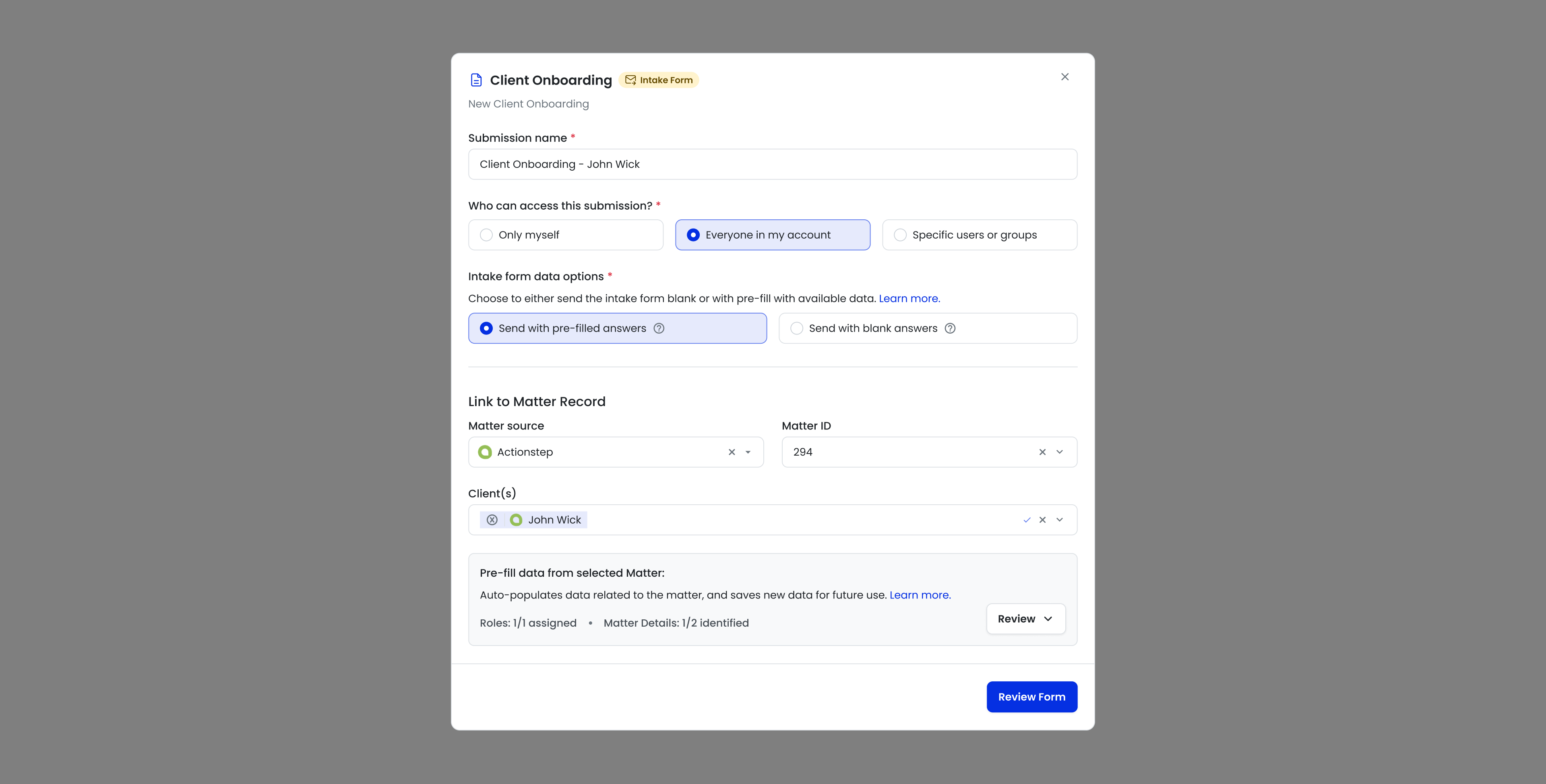Open the Matter source dropdown arrow
The image size is (1546, 784).
(748, 452)
